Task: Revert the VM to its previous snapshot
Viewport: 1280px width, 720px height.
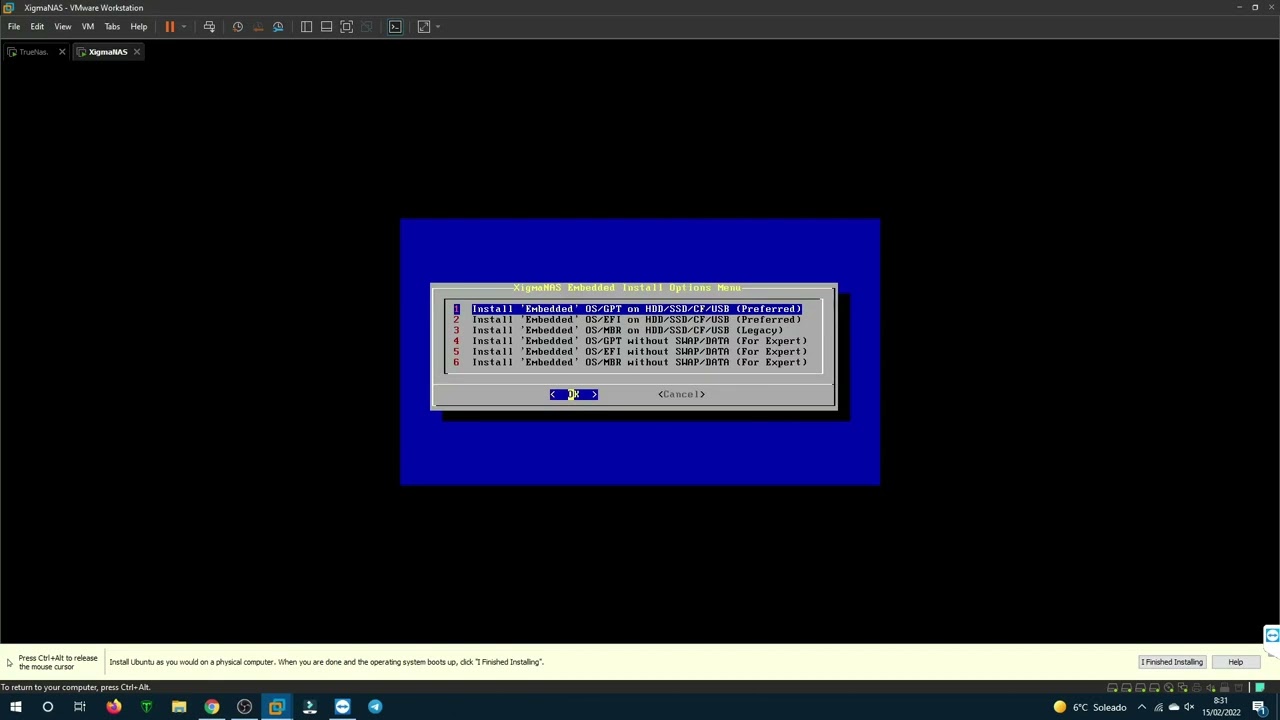Action: point(258,27)
